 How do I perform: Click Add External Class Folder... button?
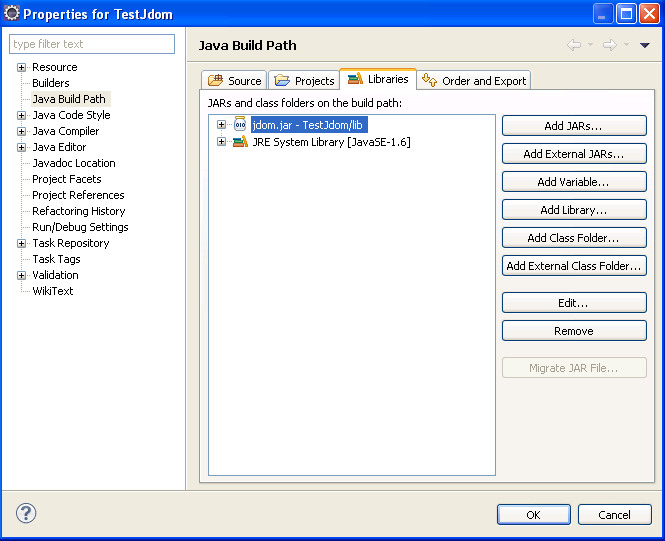click(x=574, y=266)
